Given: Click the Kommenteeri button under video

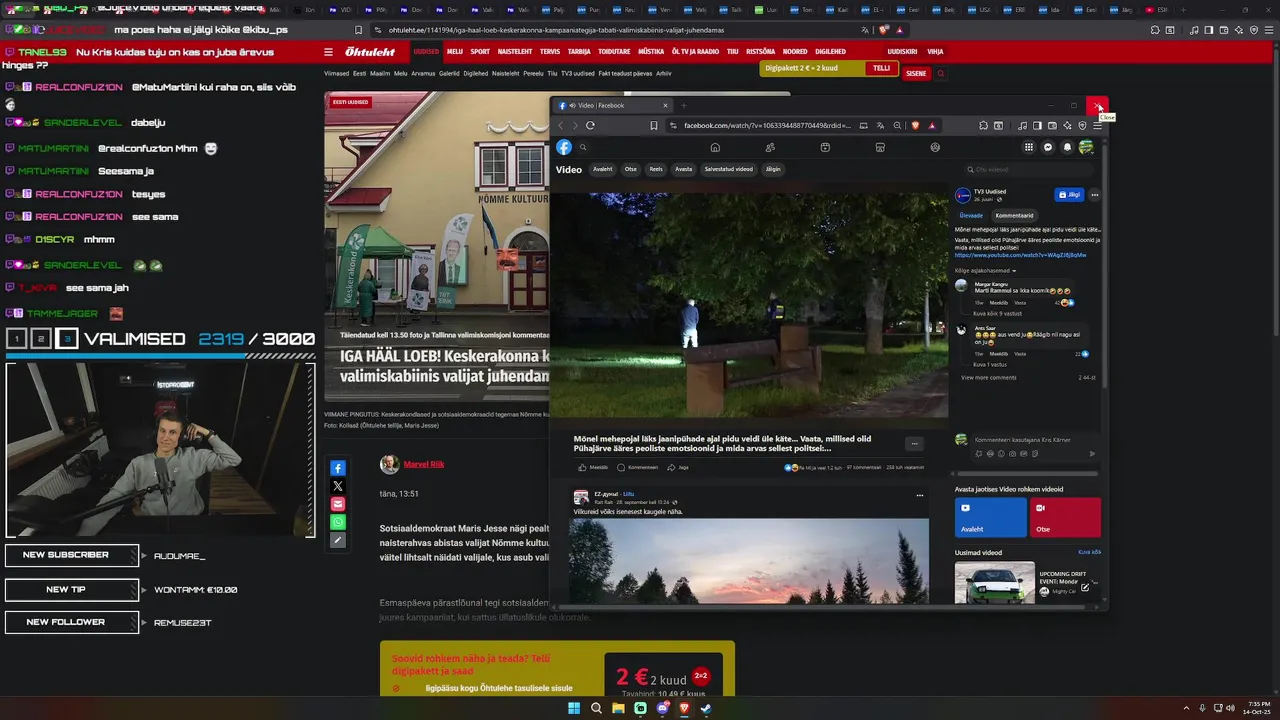Looking at the screenshot, I should 639,467.
